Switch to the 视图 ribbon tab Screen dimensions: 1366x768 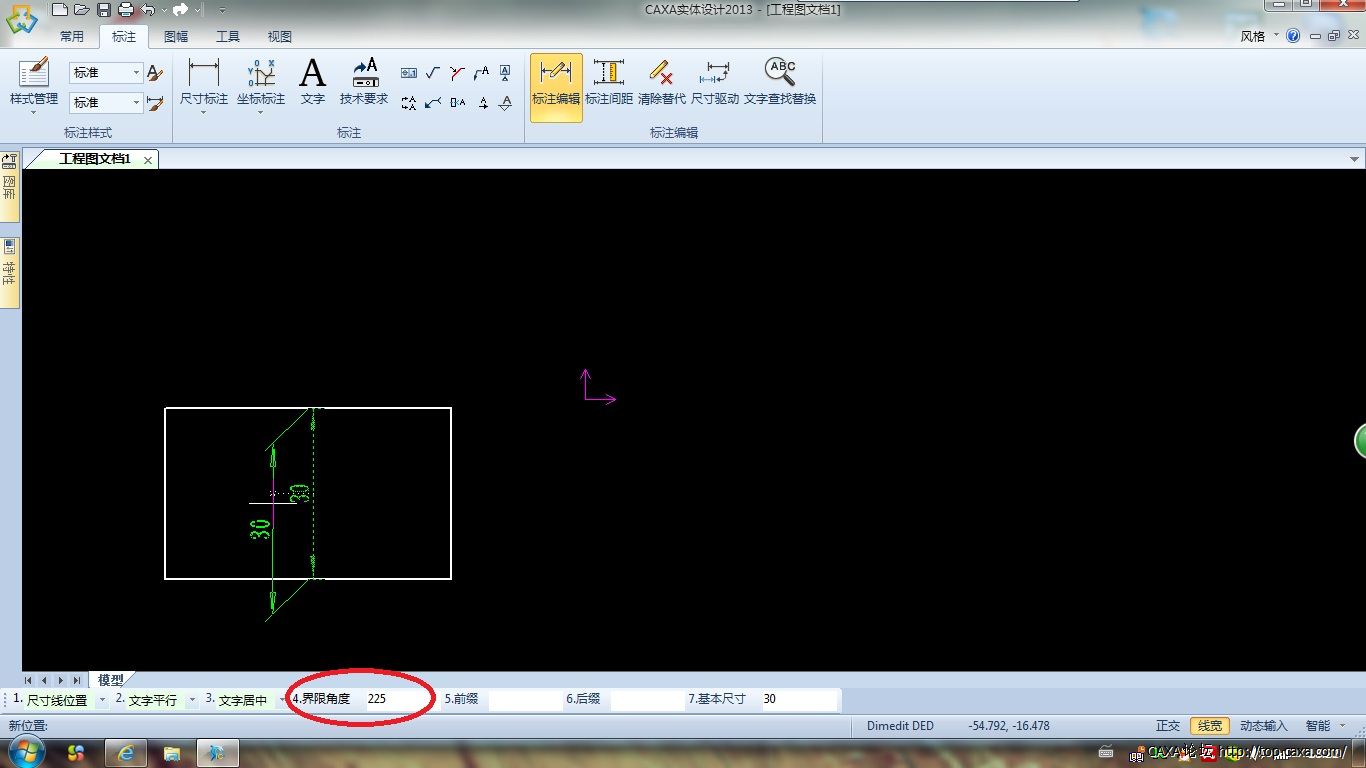click(x=280, y=37)
